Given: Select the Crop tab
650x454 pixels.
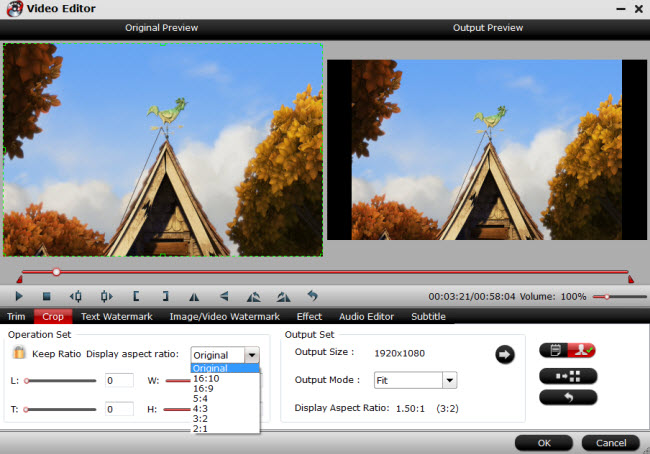Looking at the screenshot, I should (x=53, y=316).
